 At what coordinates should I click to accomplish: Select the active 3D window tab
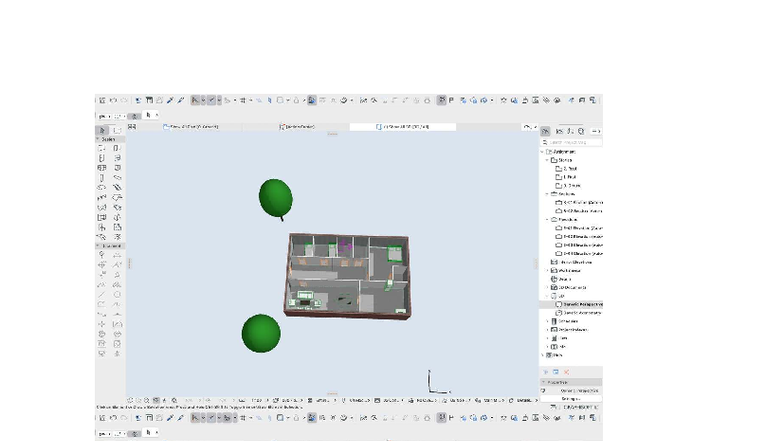(x=402, y=127)
